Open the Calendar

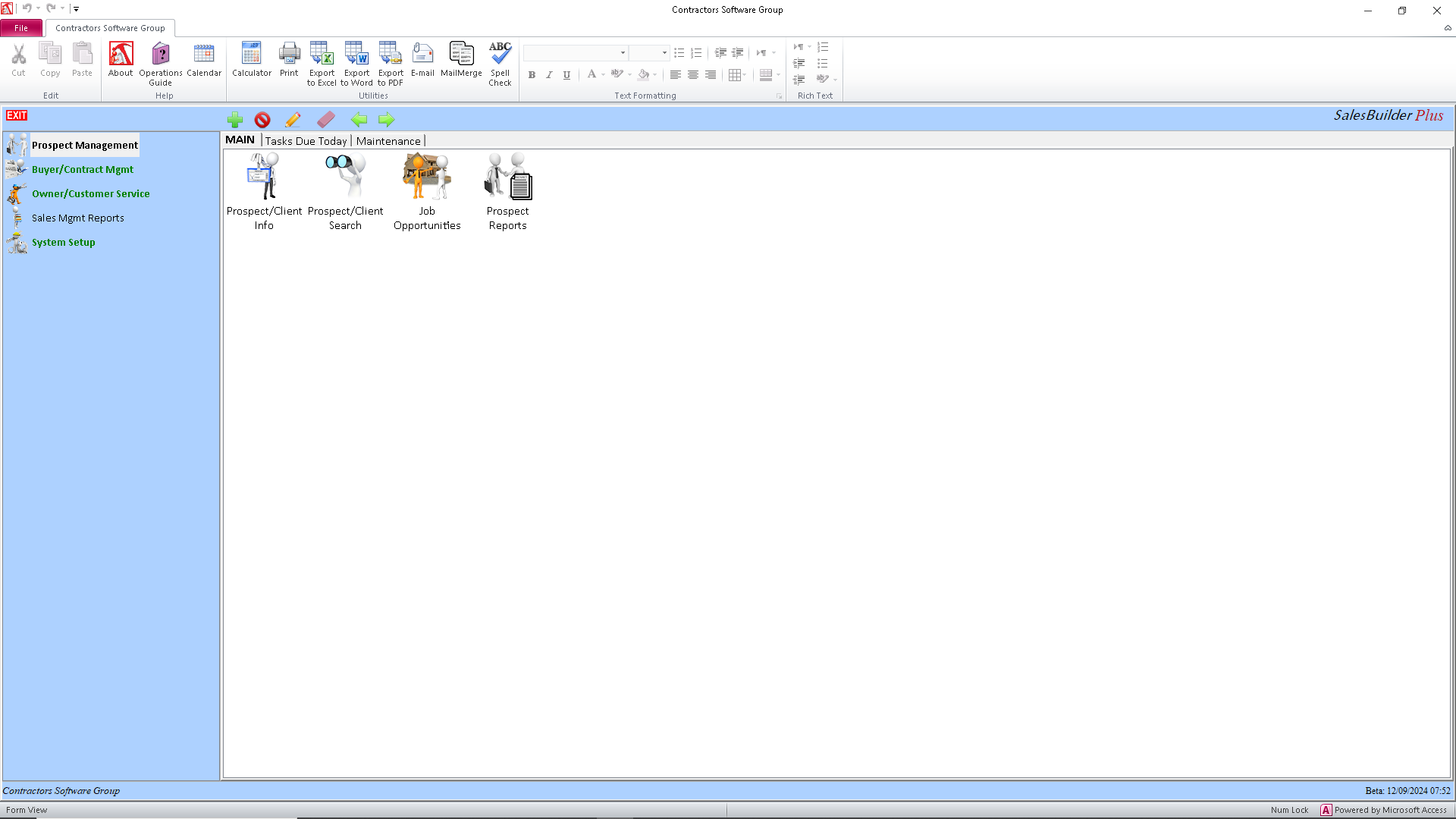[203, 61]
